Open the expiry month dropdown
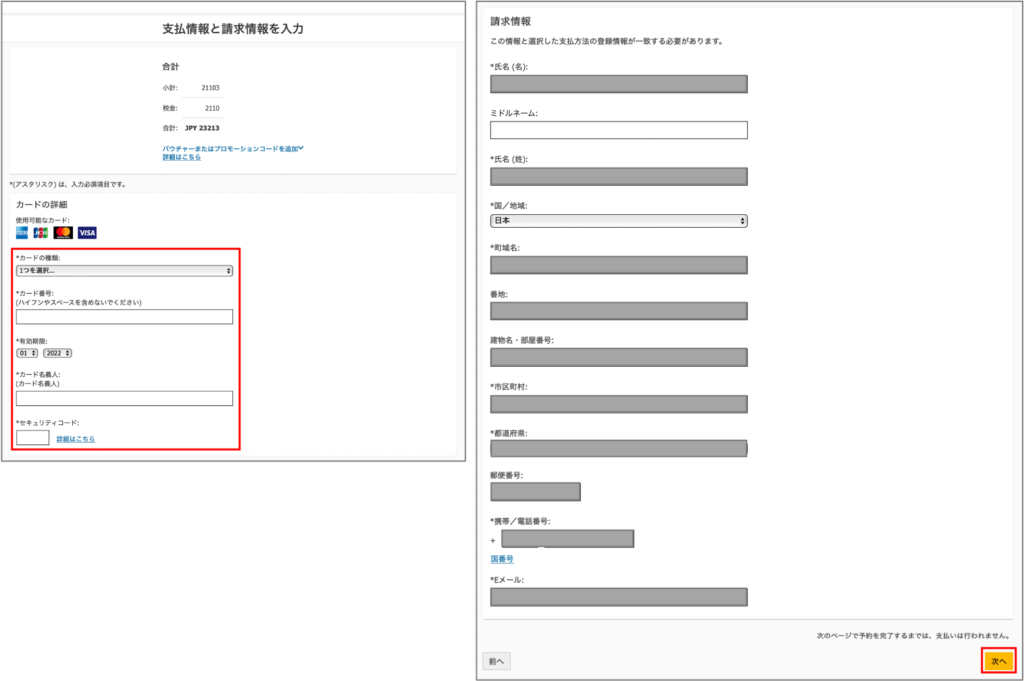1024x681 pixels. [27, 352]
